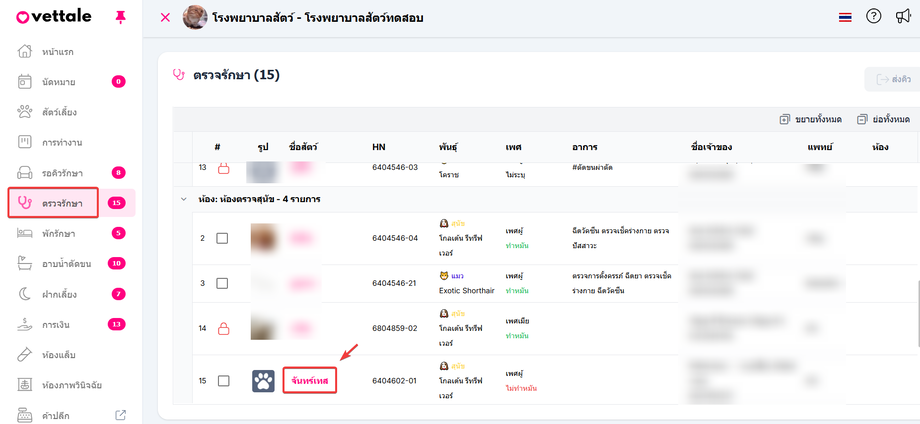Click the แพทย์ column header
This screenshot has height=424, width=920.
point(820,147)
